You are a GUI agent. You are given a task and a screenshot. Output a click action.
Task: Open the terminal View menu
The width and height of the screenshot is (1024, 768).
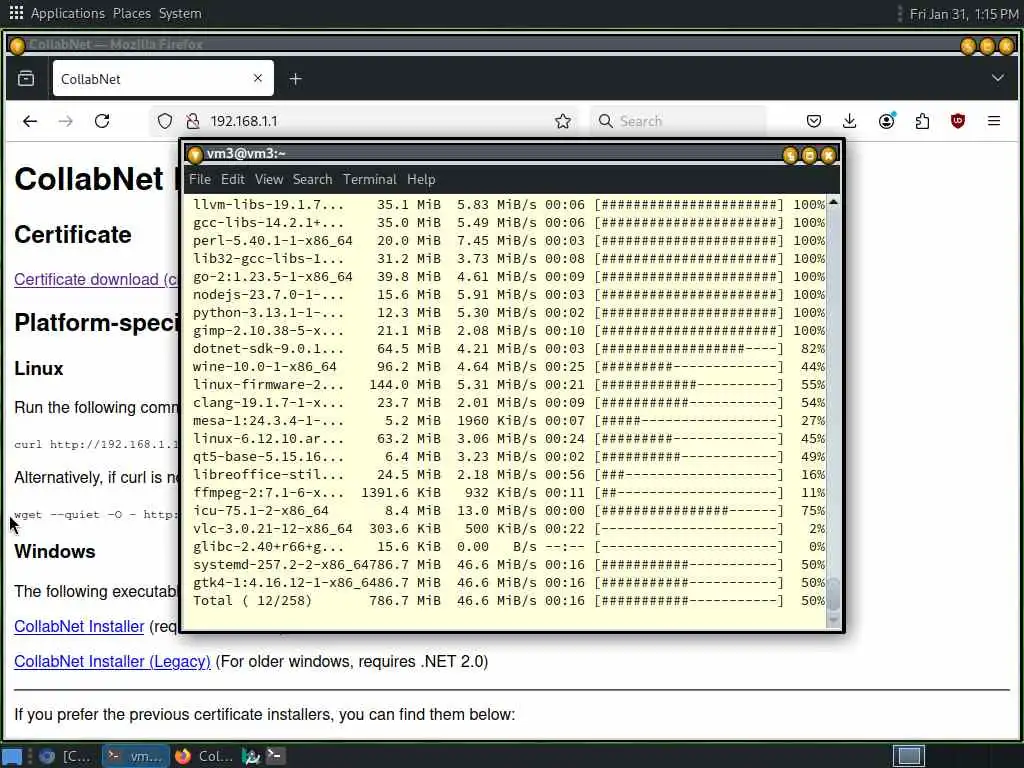point(268,180)
